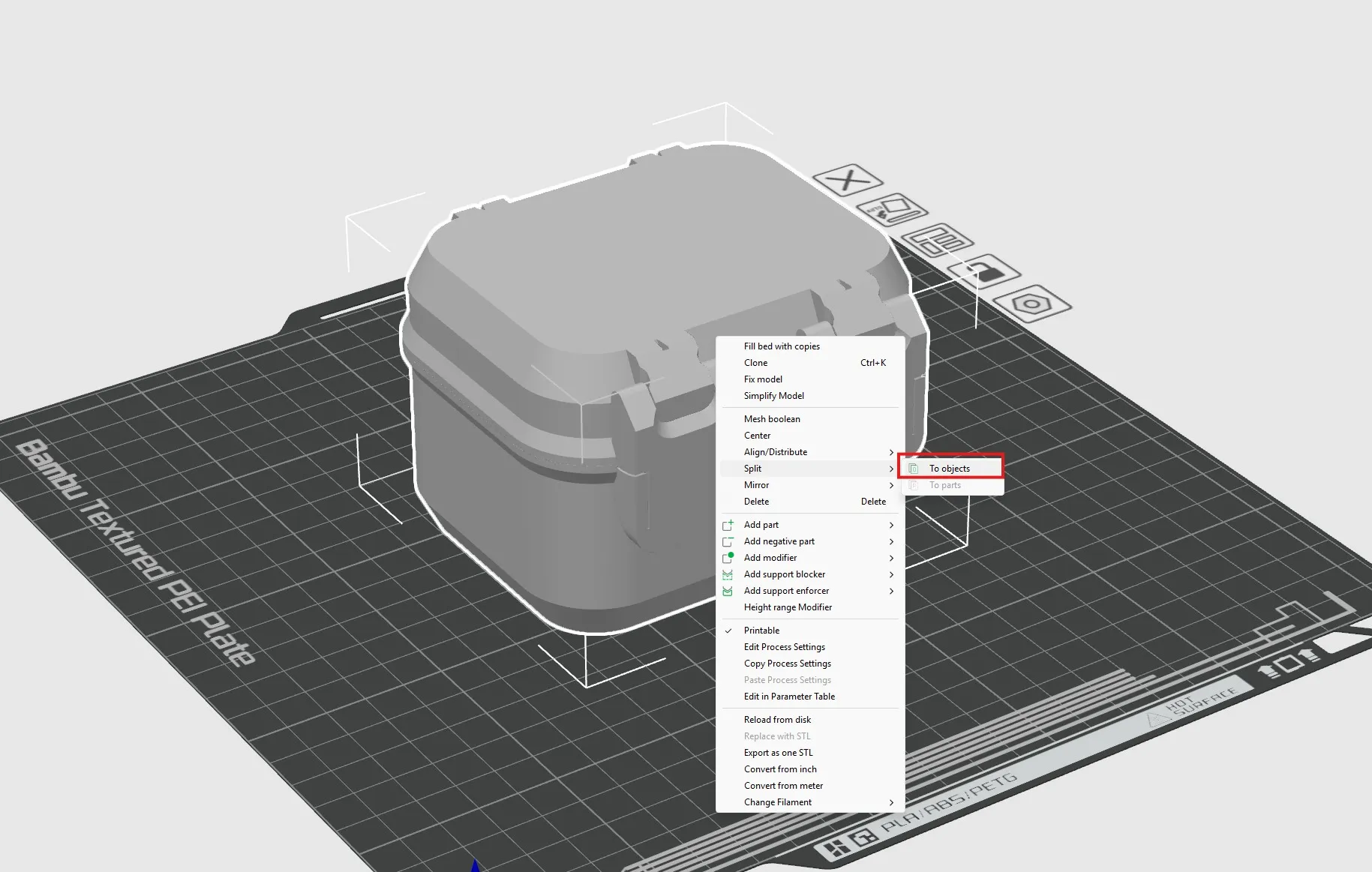This screenshot has height=872, width=1372.
Task: Click the To objects split icon
Action: tap(914, 469)
